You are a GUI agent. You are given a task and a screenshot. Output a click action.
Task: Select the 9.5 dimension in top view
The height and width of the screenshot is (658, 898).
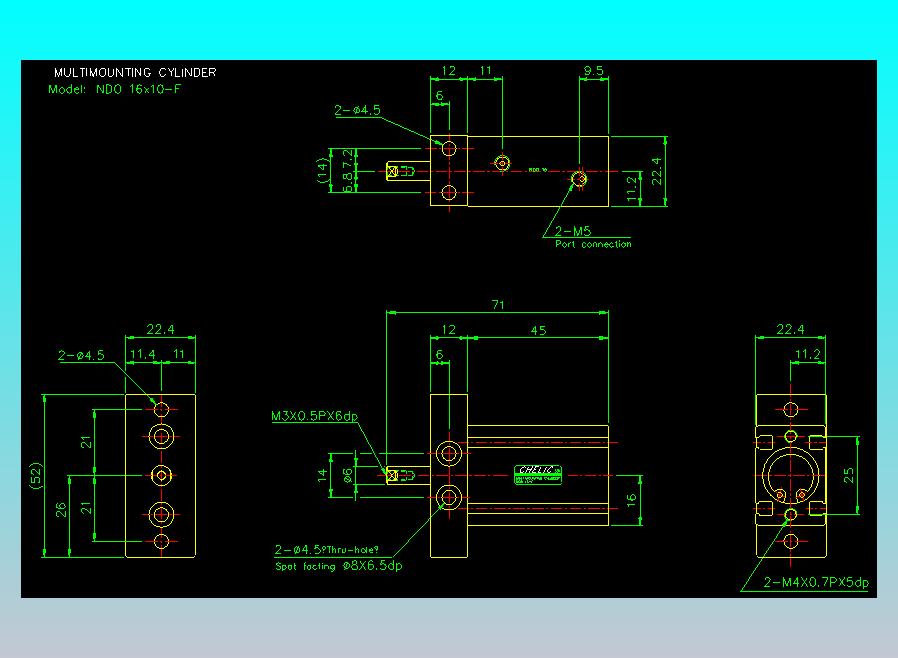point(593,71)
